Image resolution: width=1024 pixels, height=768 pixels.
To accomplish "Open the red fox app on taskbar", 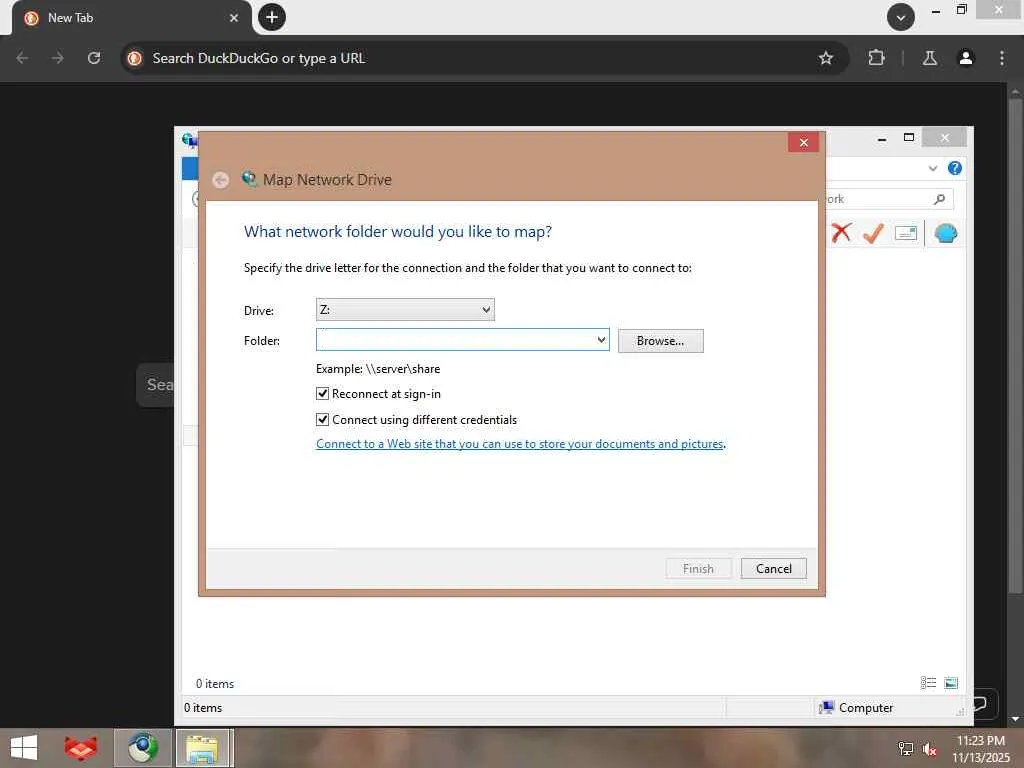I will click(x=80, y=748).
